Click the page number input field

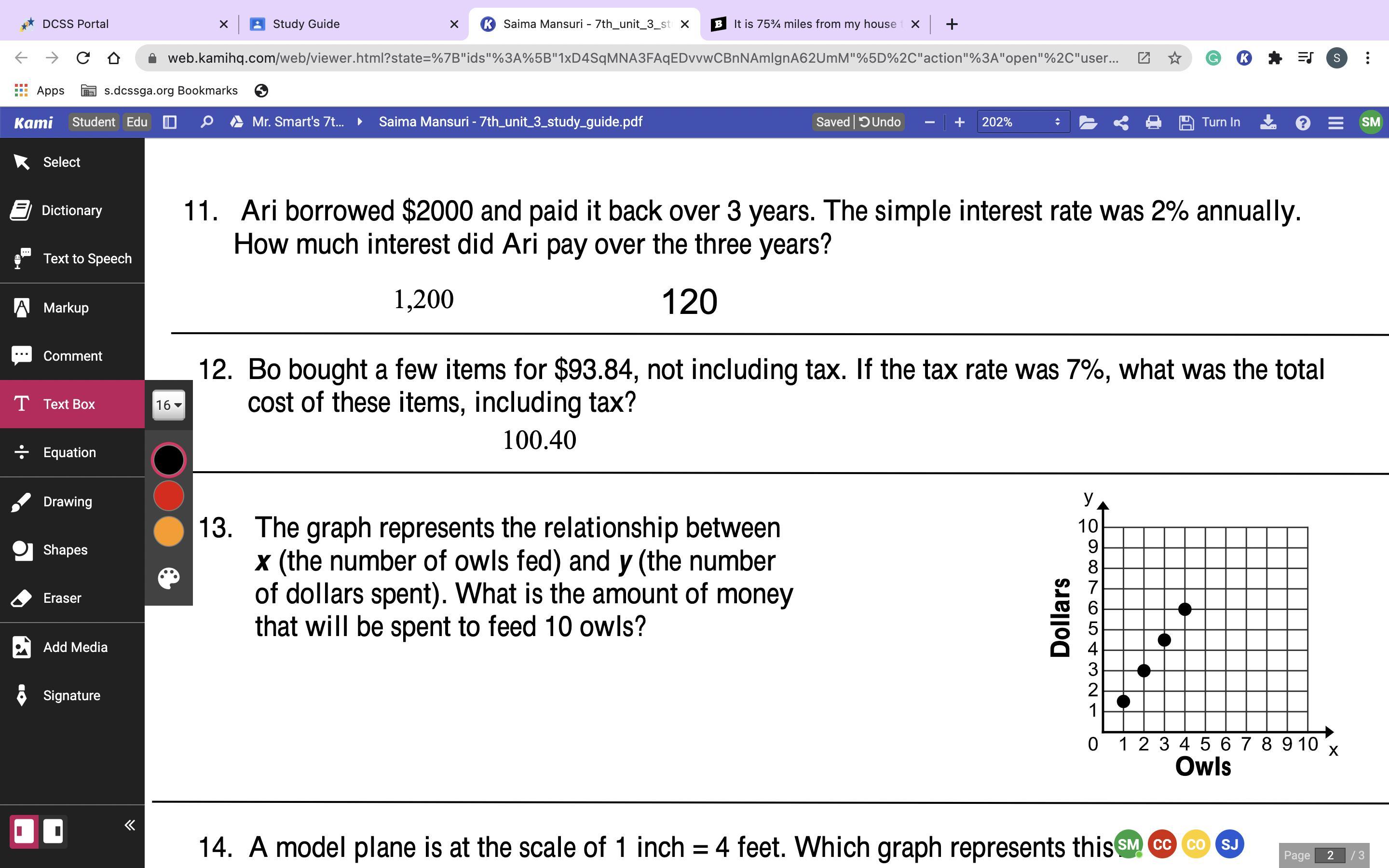click(x=1329, y=855)
